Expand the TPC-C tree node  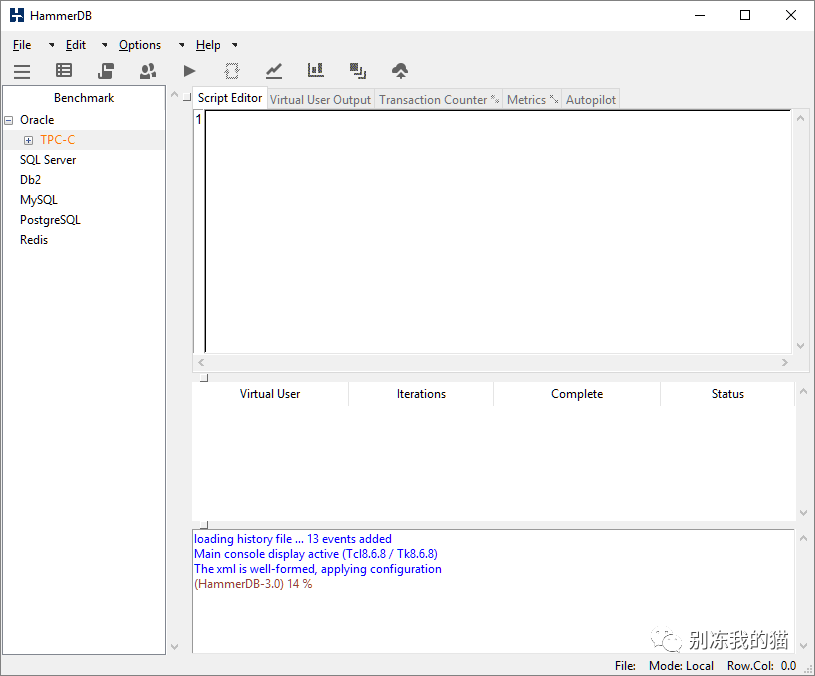(28, 140)
